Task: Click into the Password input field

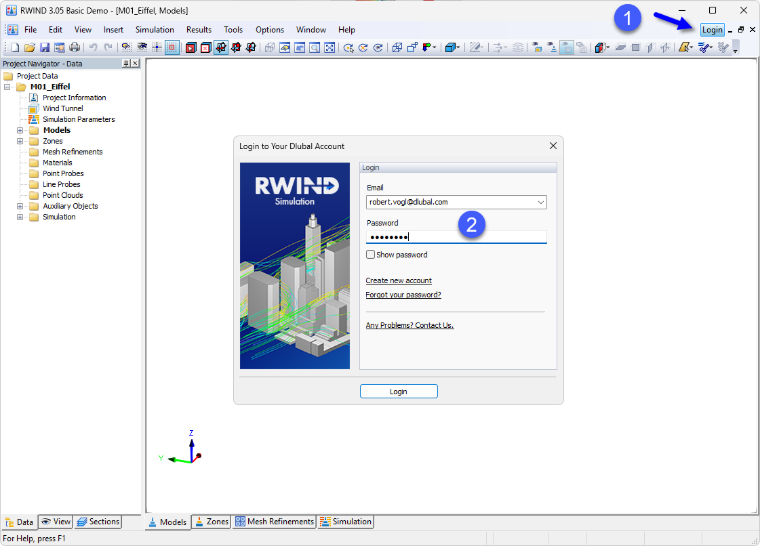Action: pos(456,237)
